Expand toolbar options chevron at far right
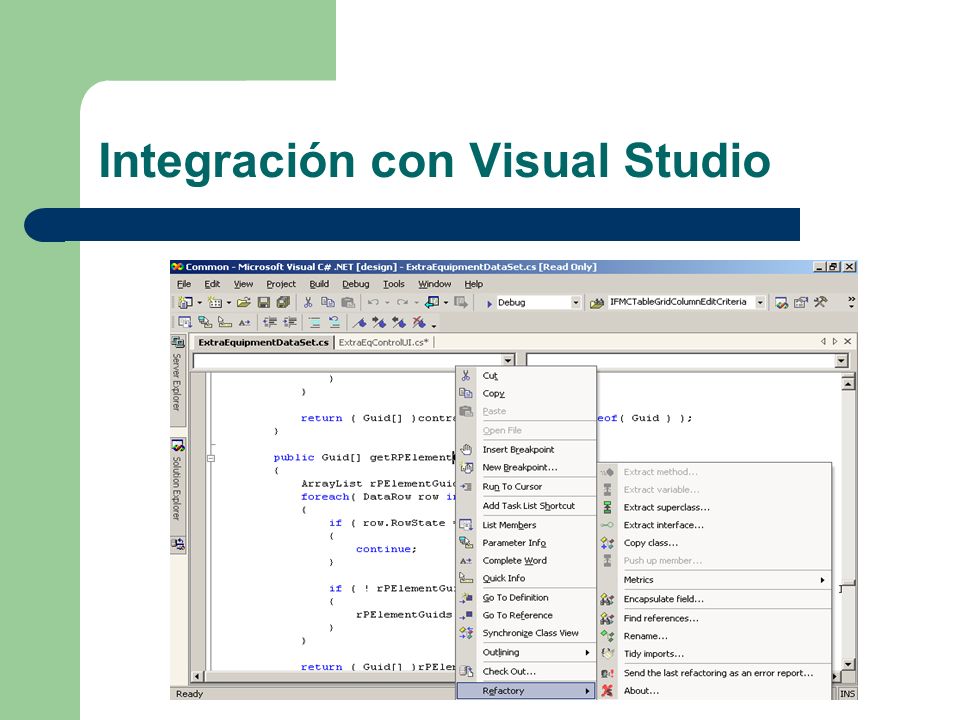 pos(851,301)
